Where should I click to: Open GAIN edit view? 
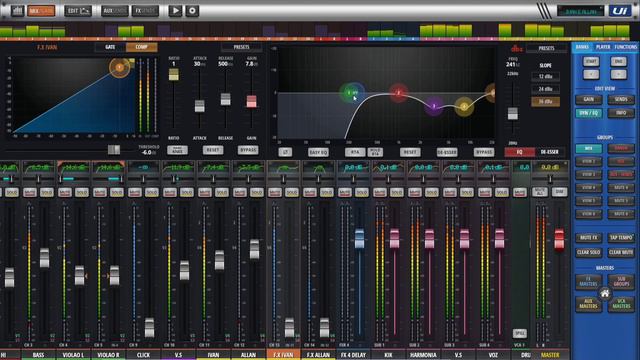589,100
